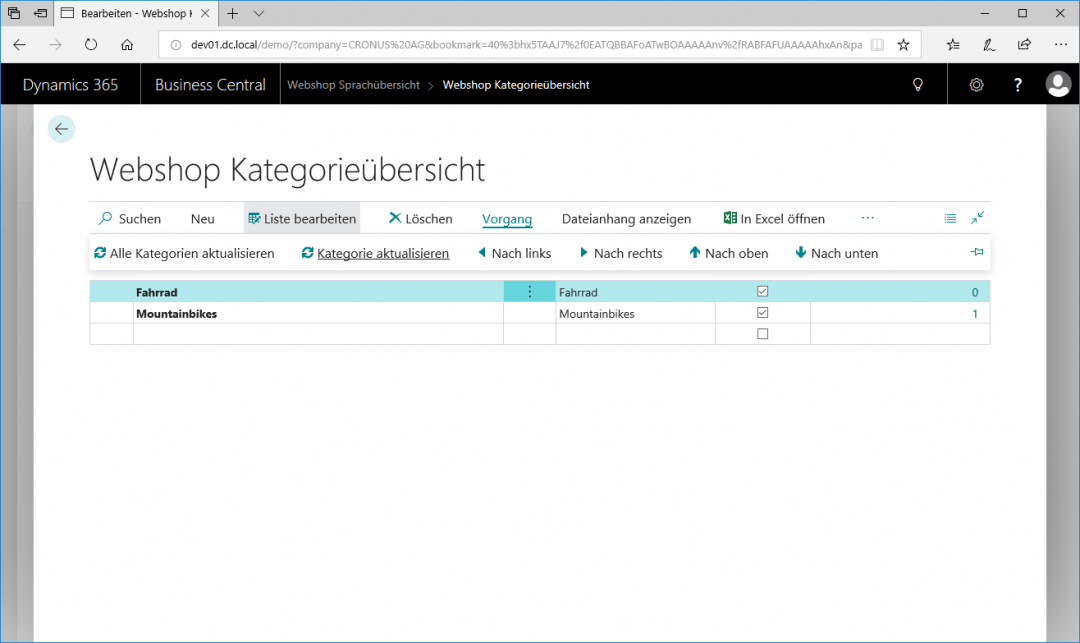Select the bold Fahrrad category cell
This screenshot has width=1080, height=643.
pyautogui.click(x=318, y=292)
